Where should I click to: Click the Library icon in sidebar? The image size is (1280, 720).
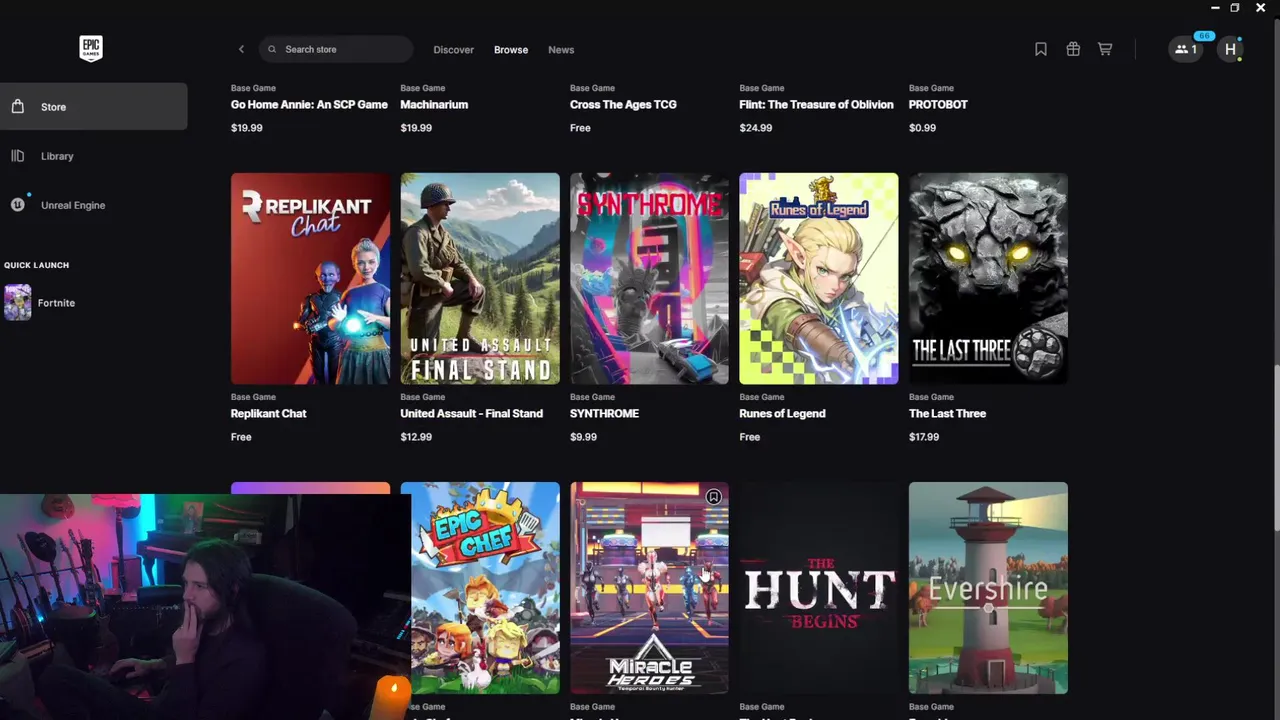tap(17, 155)
